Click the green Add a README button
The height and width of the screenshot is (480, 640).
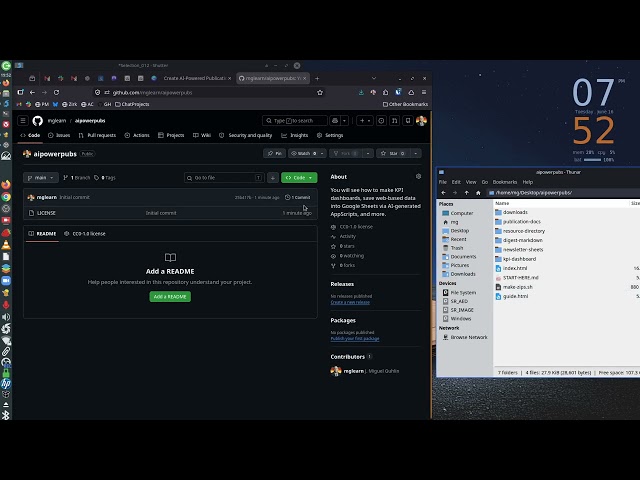pos(170,296)
